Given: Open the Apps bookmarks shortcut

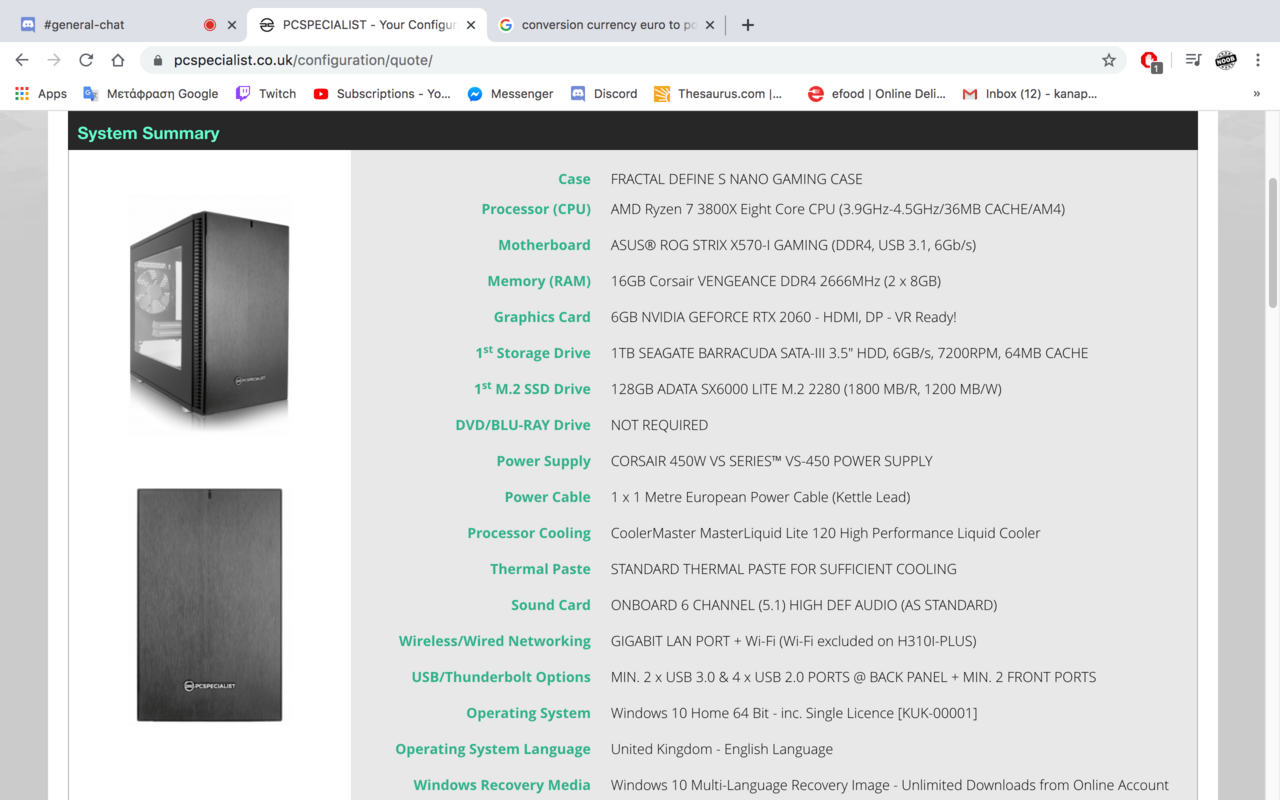Looking at the screenshot, I should pyautogui.click(x=41, y=93).
